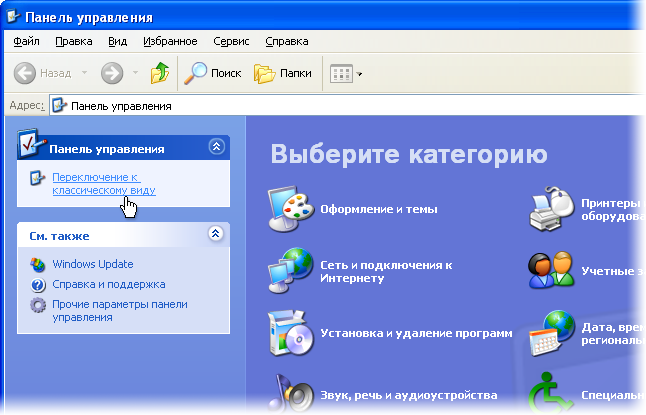Open the Back history dropdown arrow
Image resolution: width=646 pixels, height=415 pixels.
(x=84, y=73)
